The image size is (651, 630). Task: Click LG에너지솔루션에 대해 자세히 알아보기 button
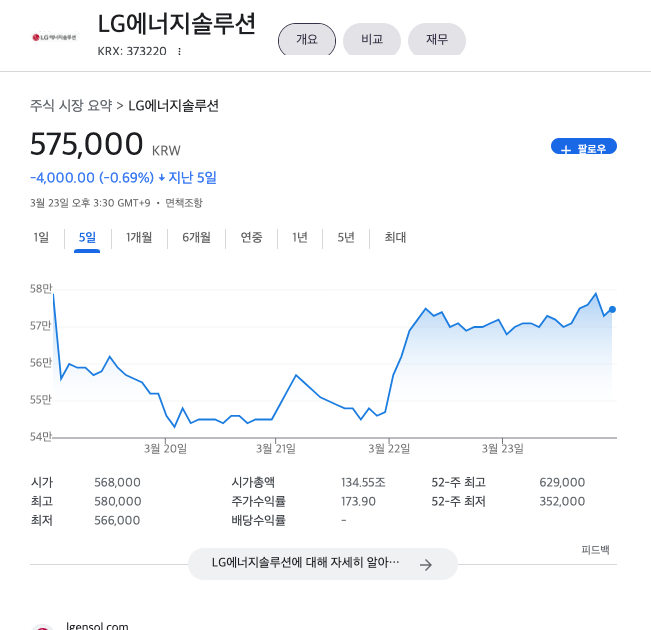323,564
